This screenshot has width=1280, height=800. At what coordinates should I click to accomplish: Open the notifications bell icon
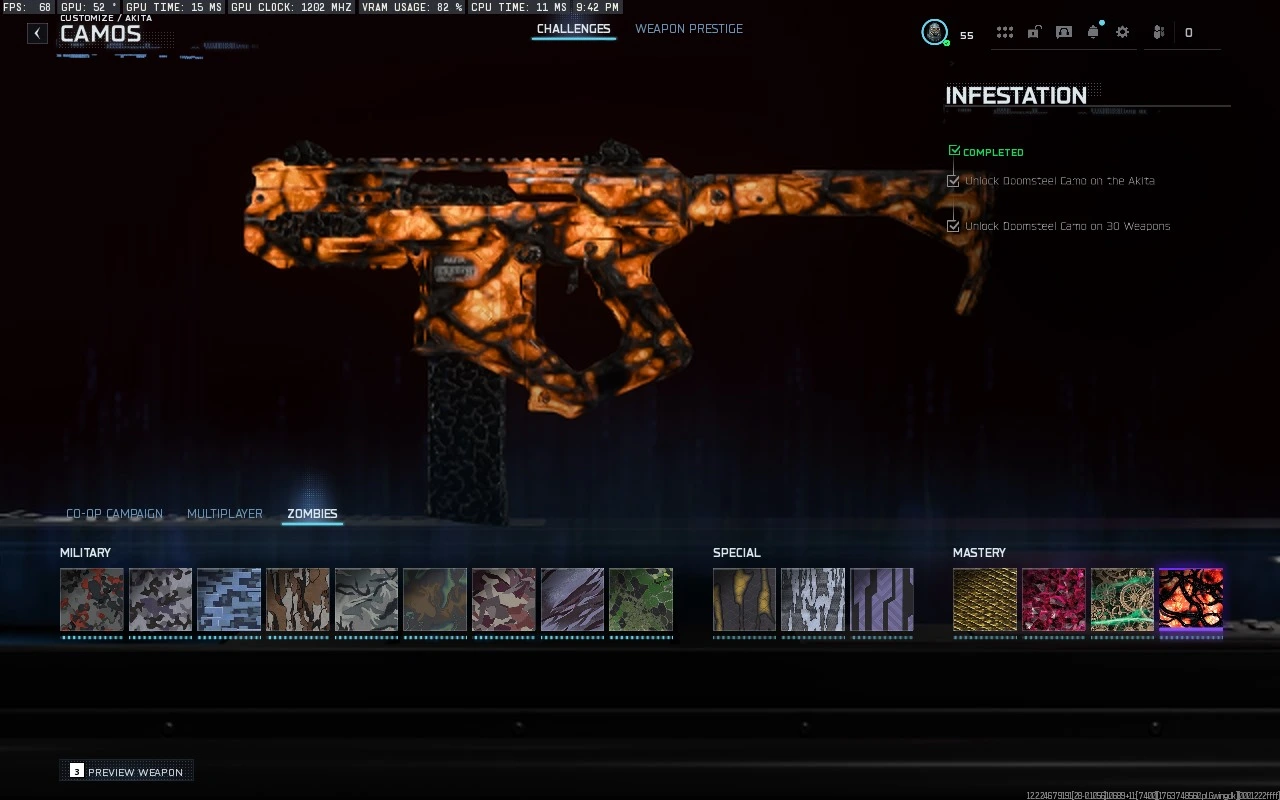pyautogui.click(x=1094, y=32)
